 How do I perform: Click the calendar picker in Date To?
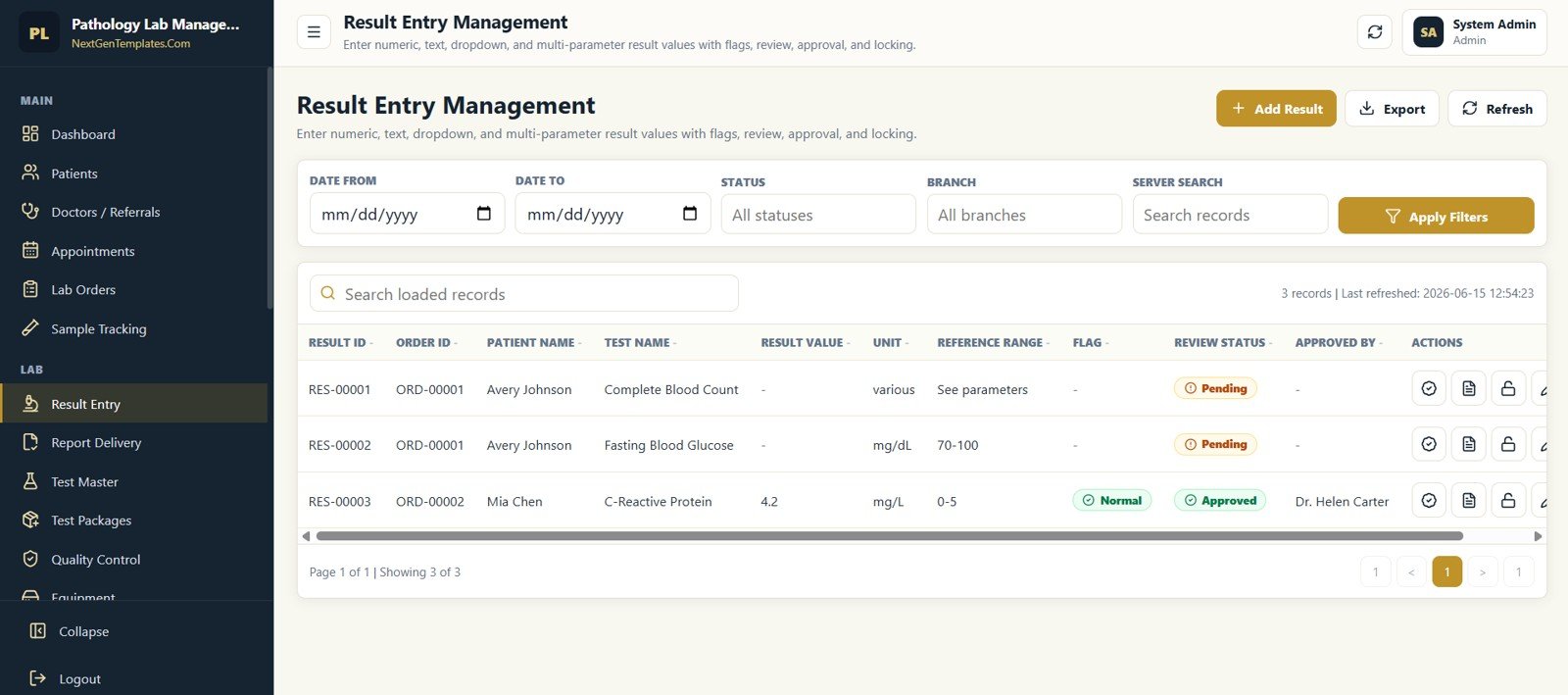tap(690, 214)
